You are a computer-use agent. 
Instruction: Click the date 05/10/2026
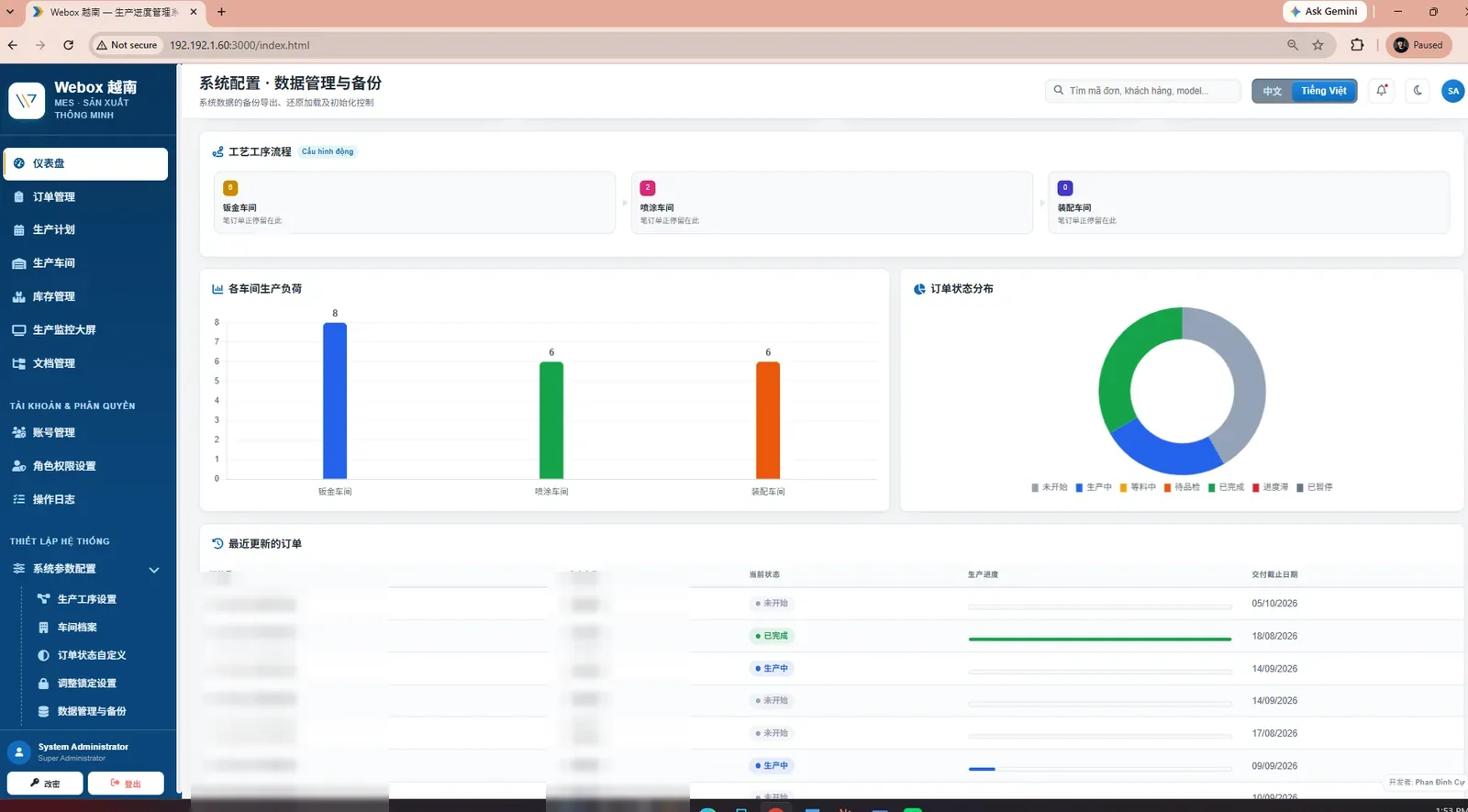(1274, 604)
